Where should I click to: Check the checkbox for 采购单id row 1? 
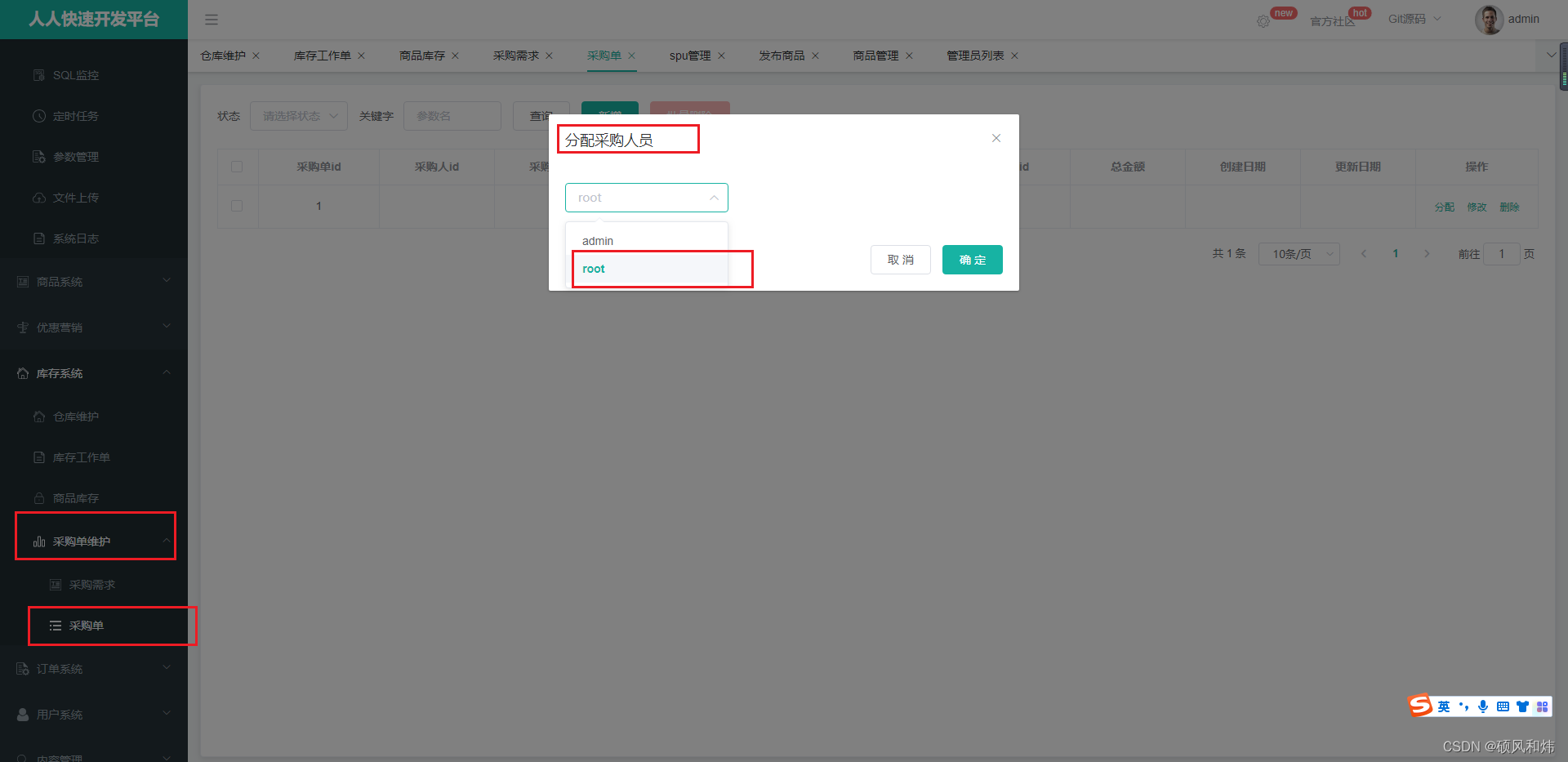[x=237, y=206]
